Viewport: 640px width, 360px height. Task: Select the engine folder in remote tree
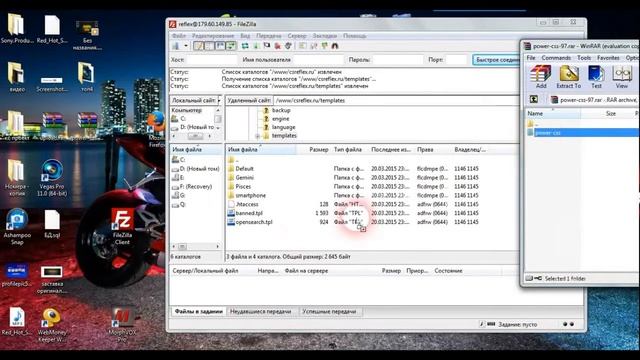[280, 119]
